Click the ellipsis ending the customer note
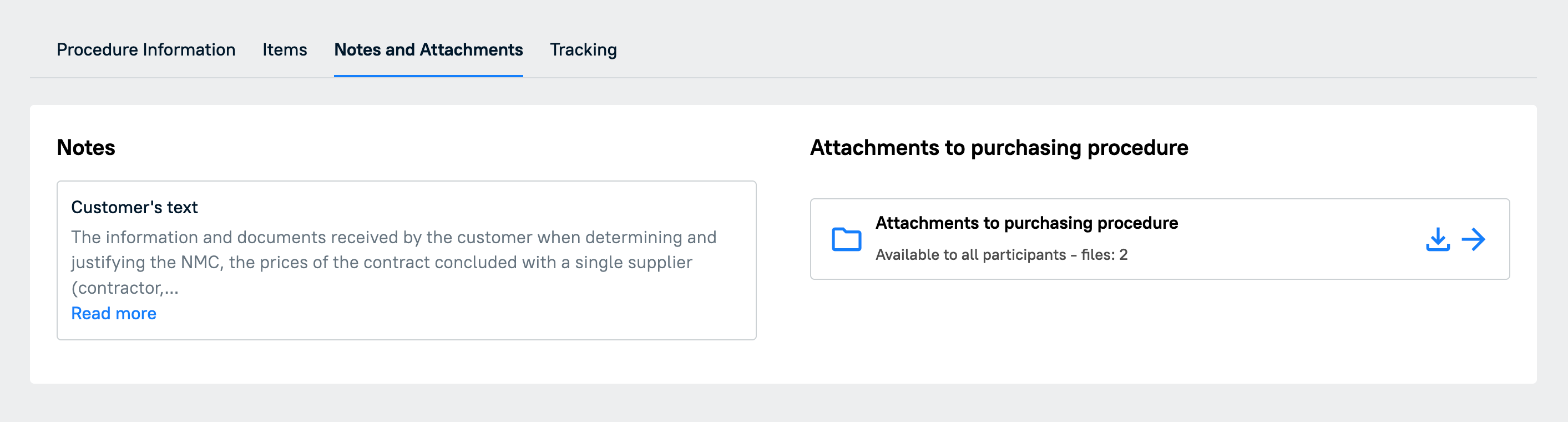1568x422 pixels. [170, 288]
